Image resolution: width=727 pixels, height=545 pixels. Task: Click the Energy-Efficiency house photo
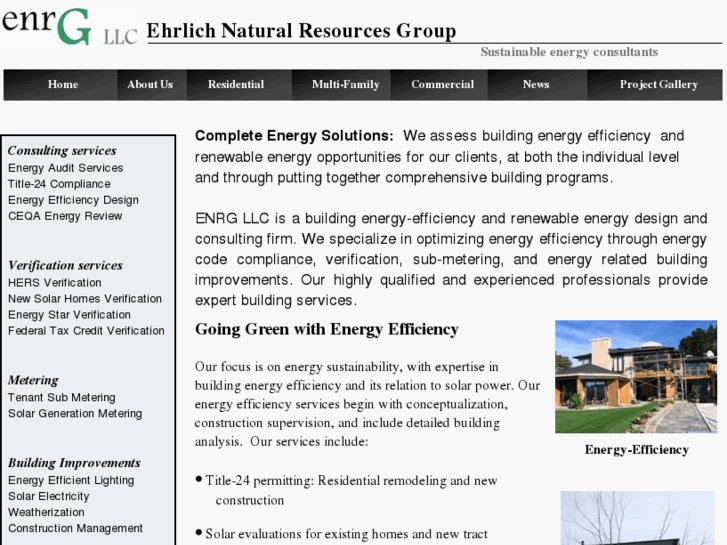tap(636, 377)
